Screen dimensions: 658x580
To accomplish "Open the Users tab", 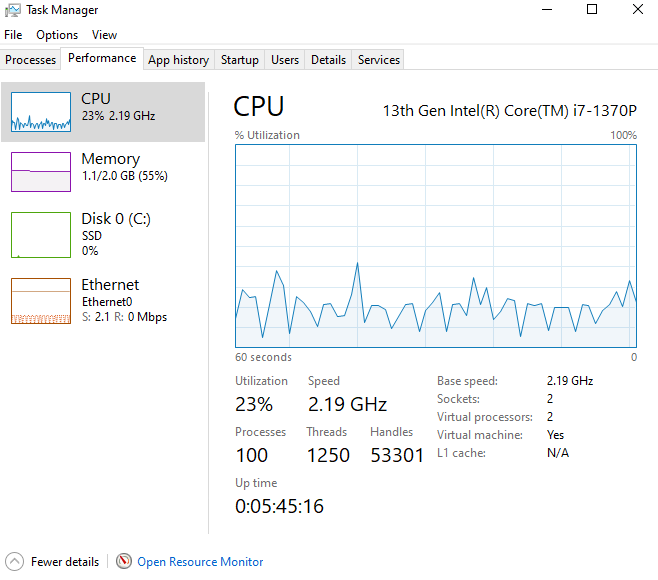I will [x=285, y=60].
